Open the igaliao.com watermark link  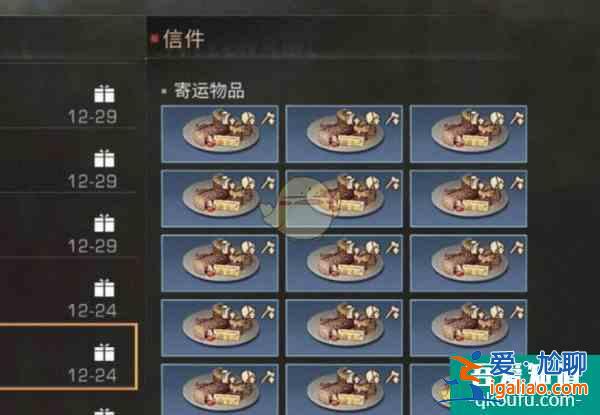538,389
